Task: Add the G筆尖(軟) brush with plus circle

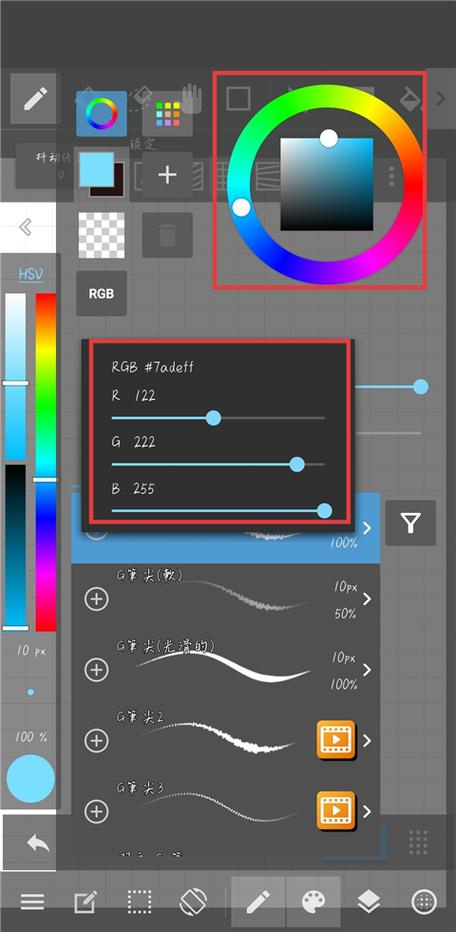Action: (x=96, y=599)
